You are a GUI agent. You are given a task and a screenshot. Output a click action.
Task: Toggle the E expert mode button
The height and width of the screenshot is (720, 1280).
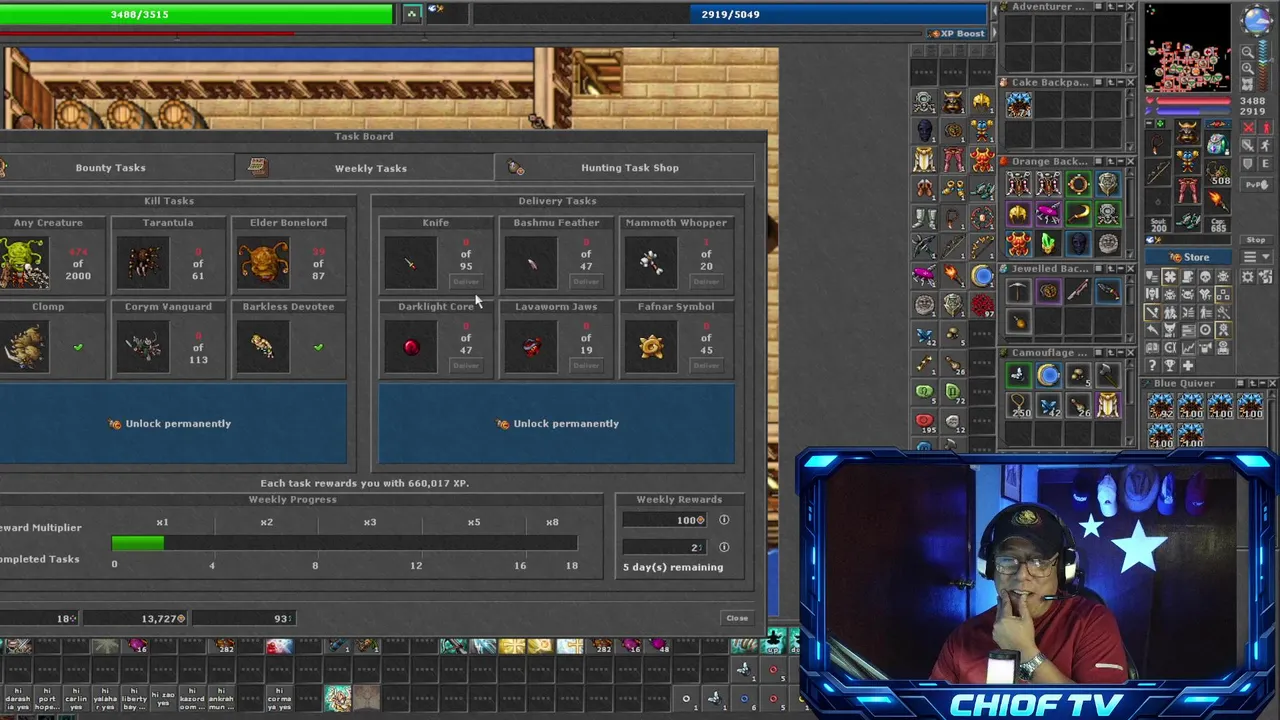pos(1266,164)
